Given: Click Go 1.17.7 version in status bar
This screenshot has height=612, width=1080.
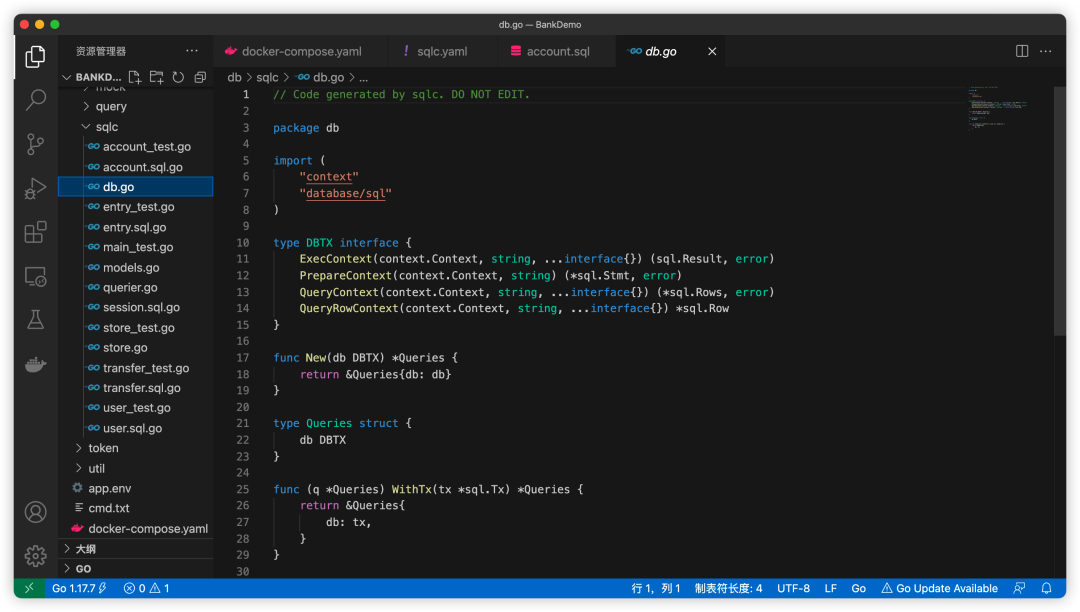Looking at the screenshot, I should click(79, 589).
